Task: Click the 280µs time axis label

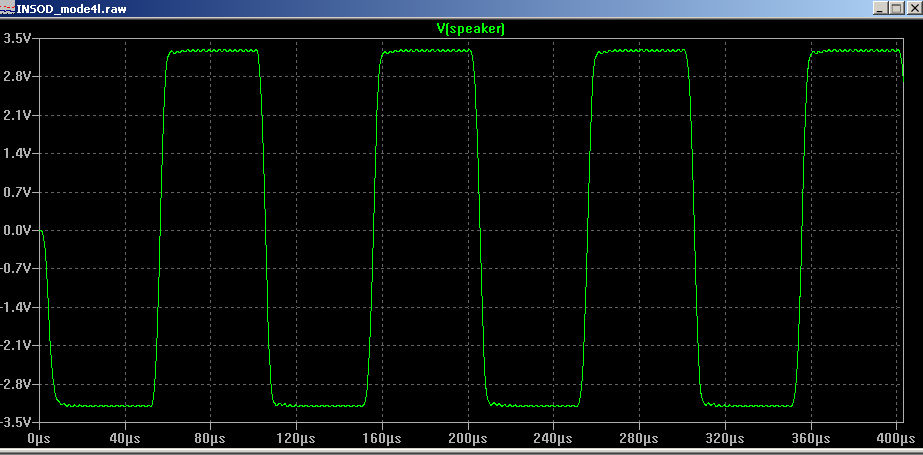Action: click(x=639, y=439)
